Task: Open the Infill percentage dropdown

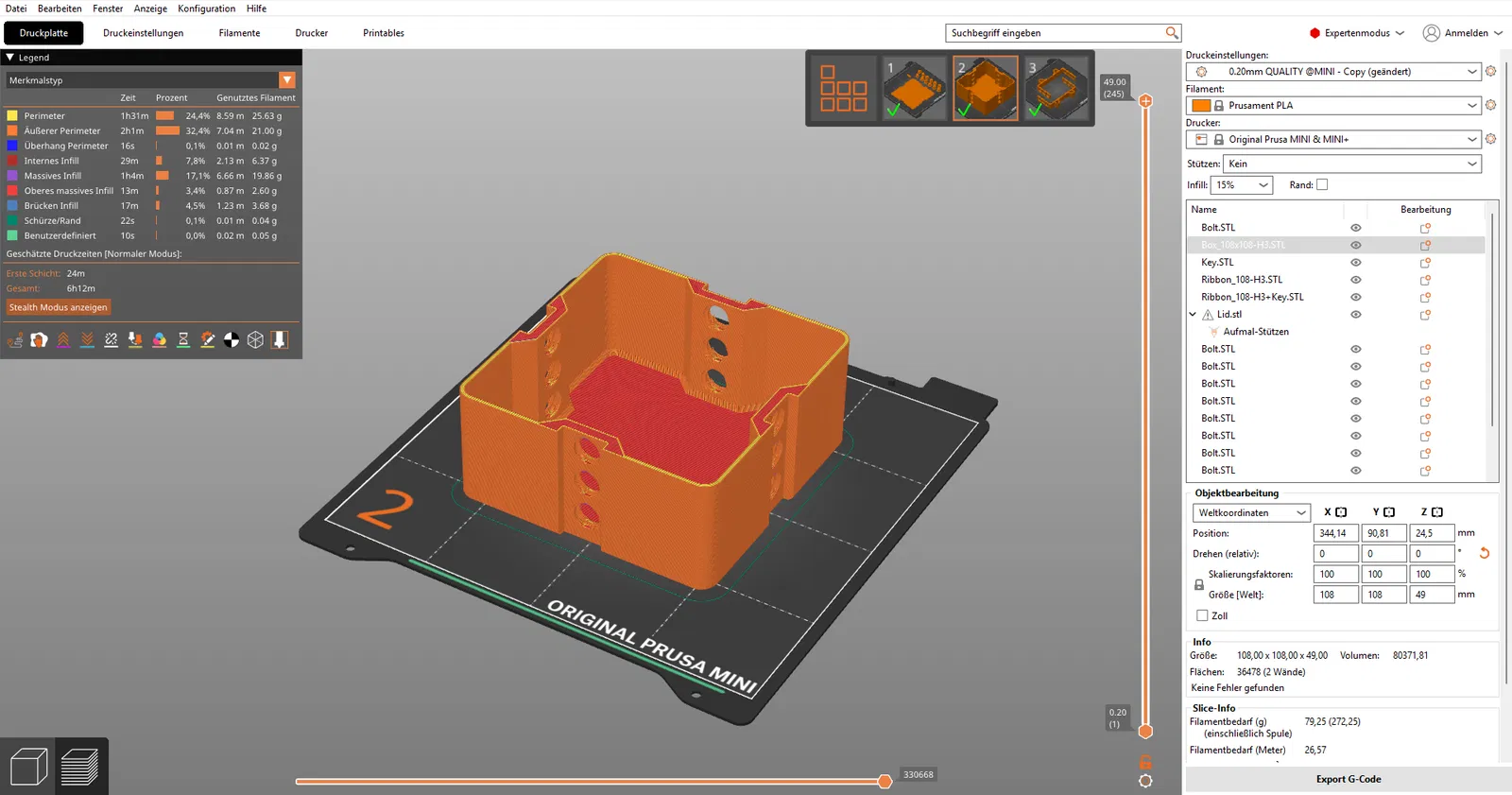Action: 1242,185
